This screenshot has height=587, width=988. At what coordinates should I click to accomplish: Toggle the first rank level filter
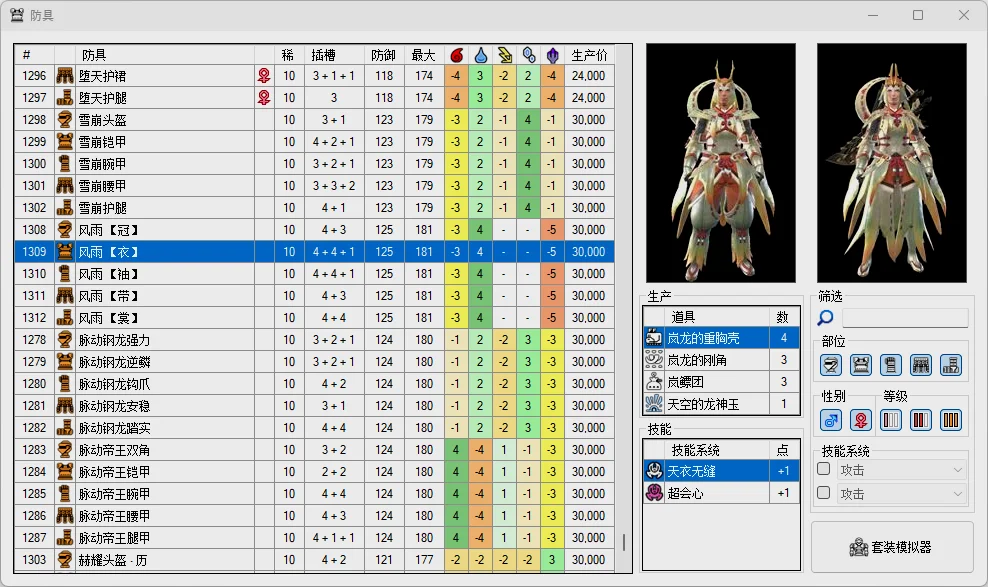coord(891,420)
